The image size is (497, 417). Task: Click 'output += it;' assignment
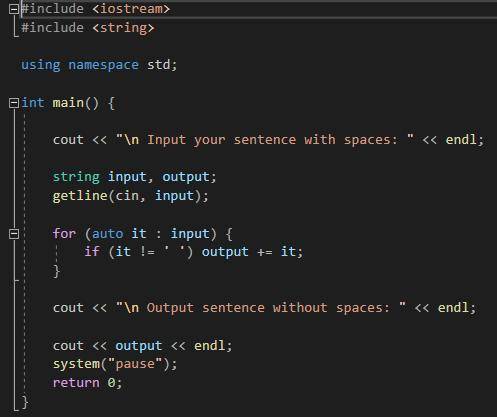(252, 252)
